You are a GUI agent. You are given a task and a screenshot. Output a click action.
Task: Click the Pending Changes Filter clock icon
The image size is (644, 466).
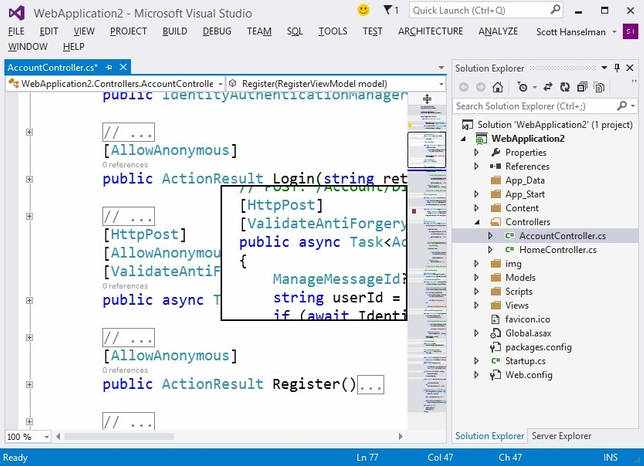click(x=522, y=87)
